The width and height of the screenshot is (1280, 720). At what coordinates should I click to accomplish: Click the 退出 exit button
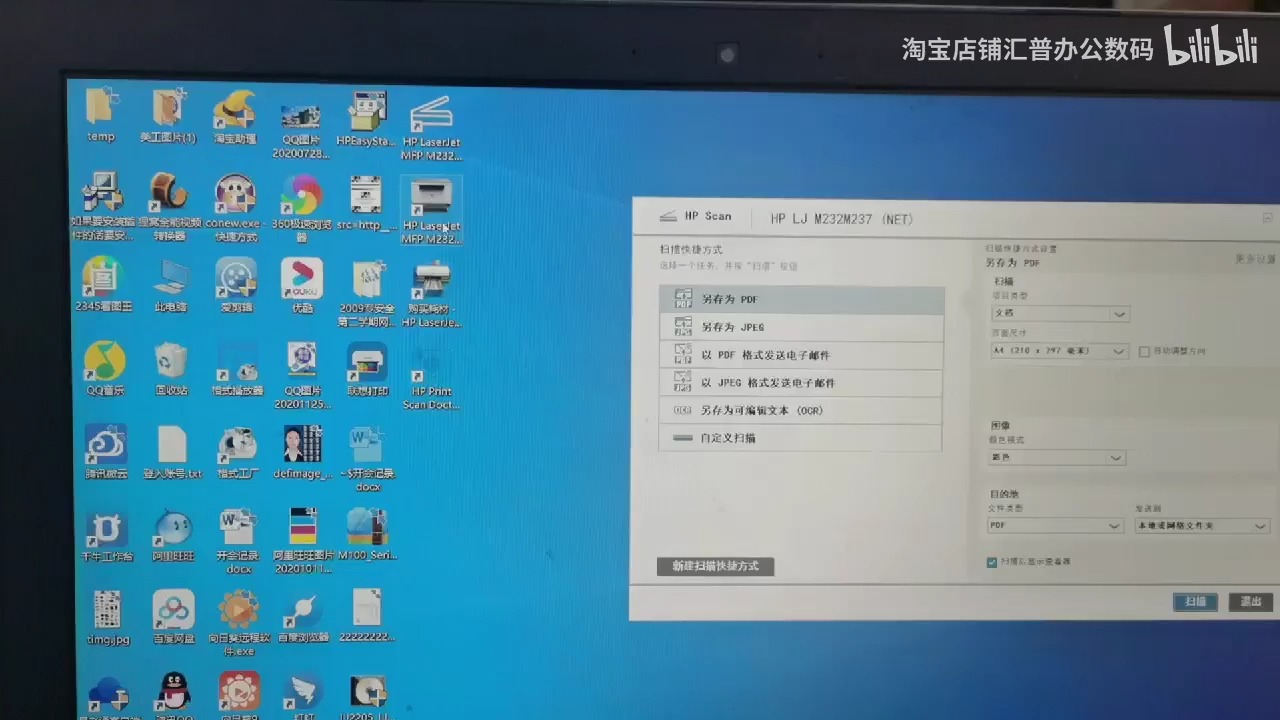[1251, 602]
